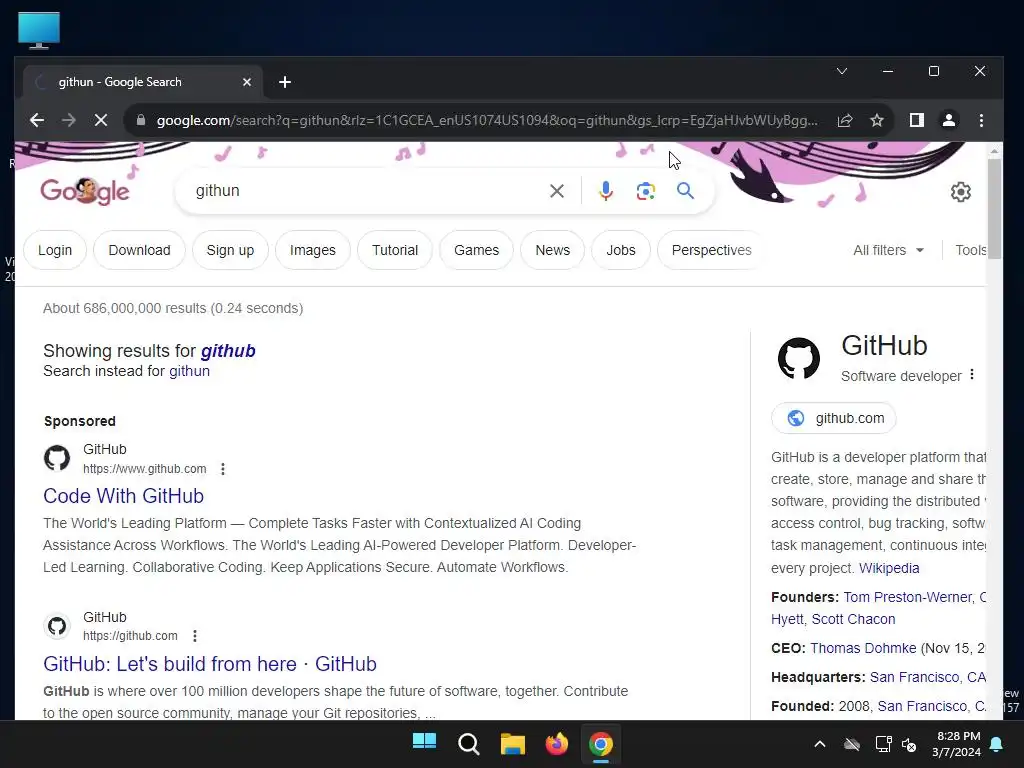The image size is (1024, 768).
Task: Click the Google doodle logo
Action: click(x=85, y=191)
